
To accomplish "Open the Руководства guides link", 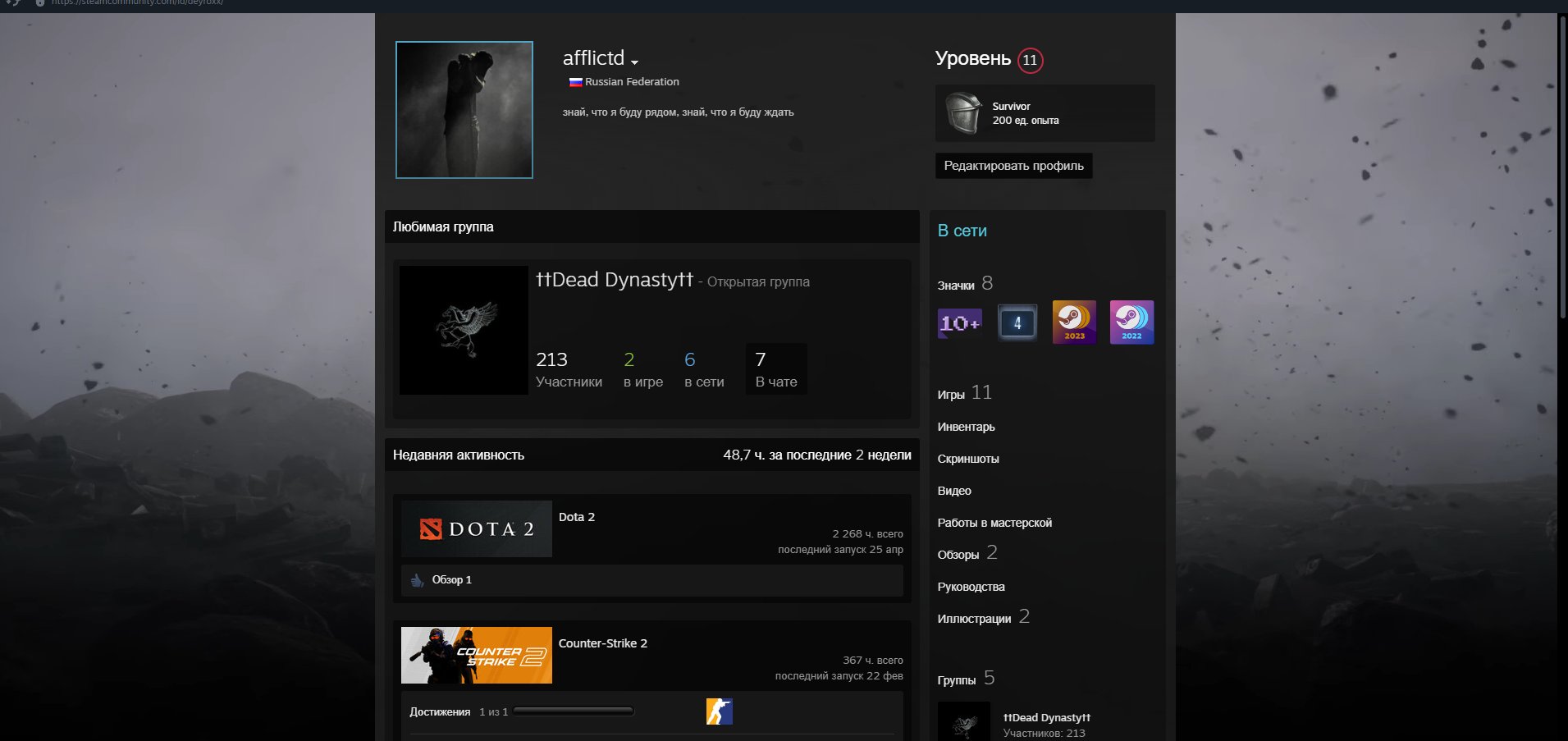I will point(971,587).
